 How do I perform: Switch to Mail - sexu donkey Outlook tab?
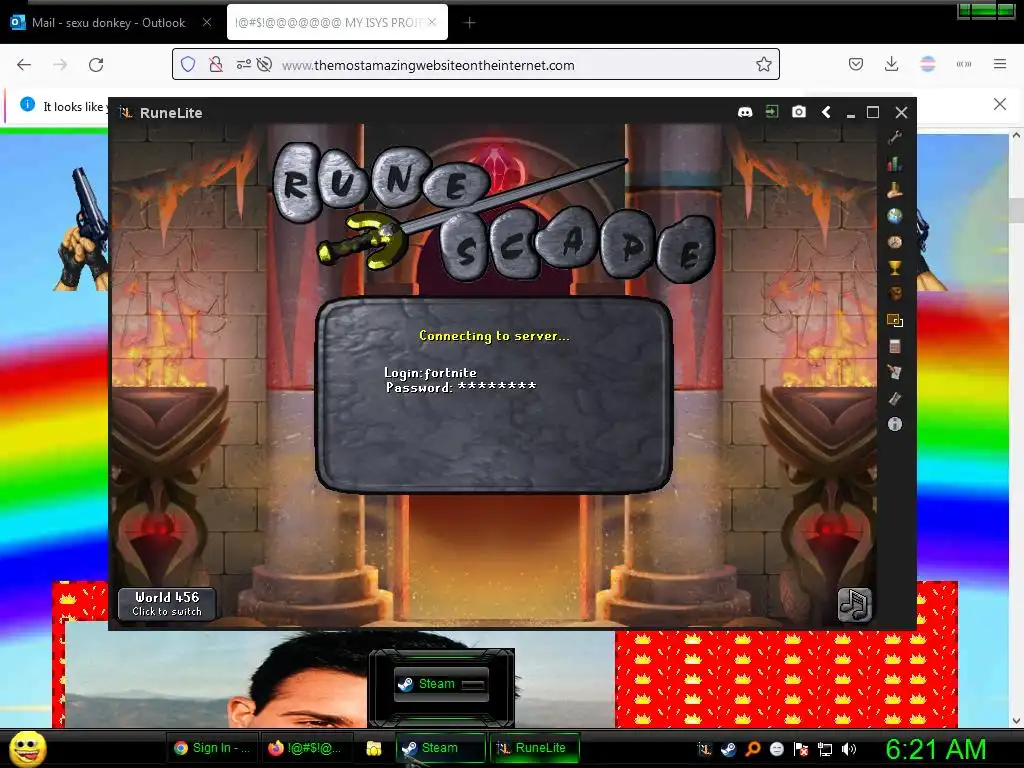click(x=109, y=23)
